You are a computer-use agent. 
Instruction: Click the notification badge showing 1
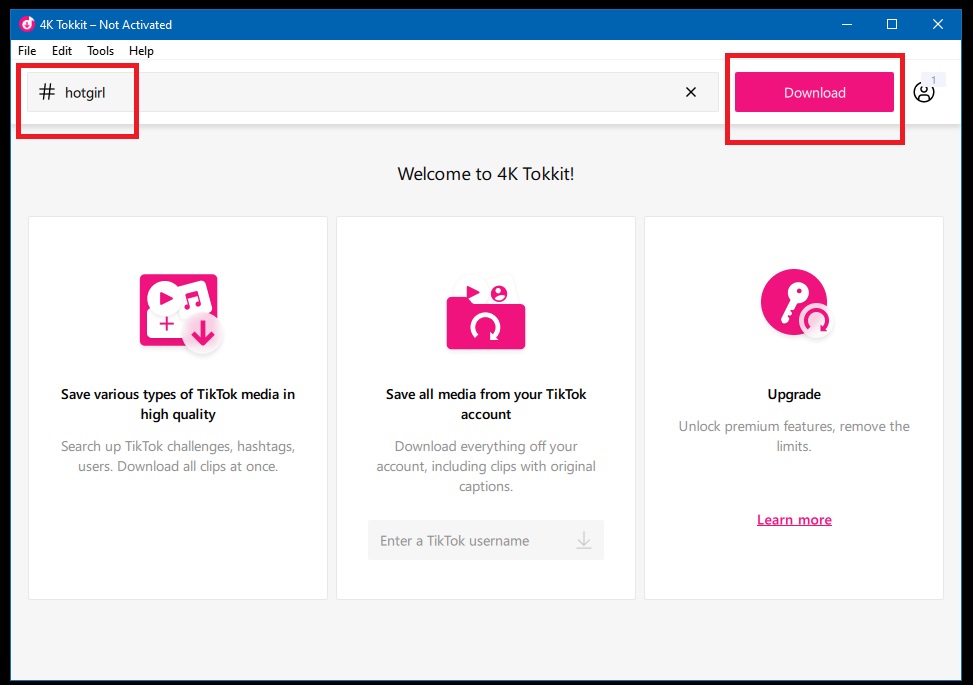pos(933,79)
